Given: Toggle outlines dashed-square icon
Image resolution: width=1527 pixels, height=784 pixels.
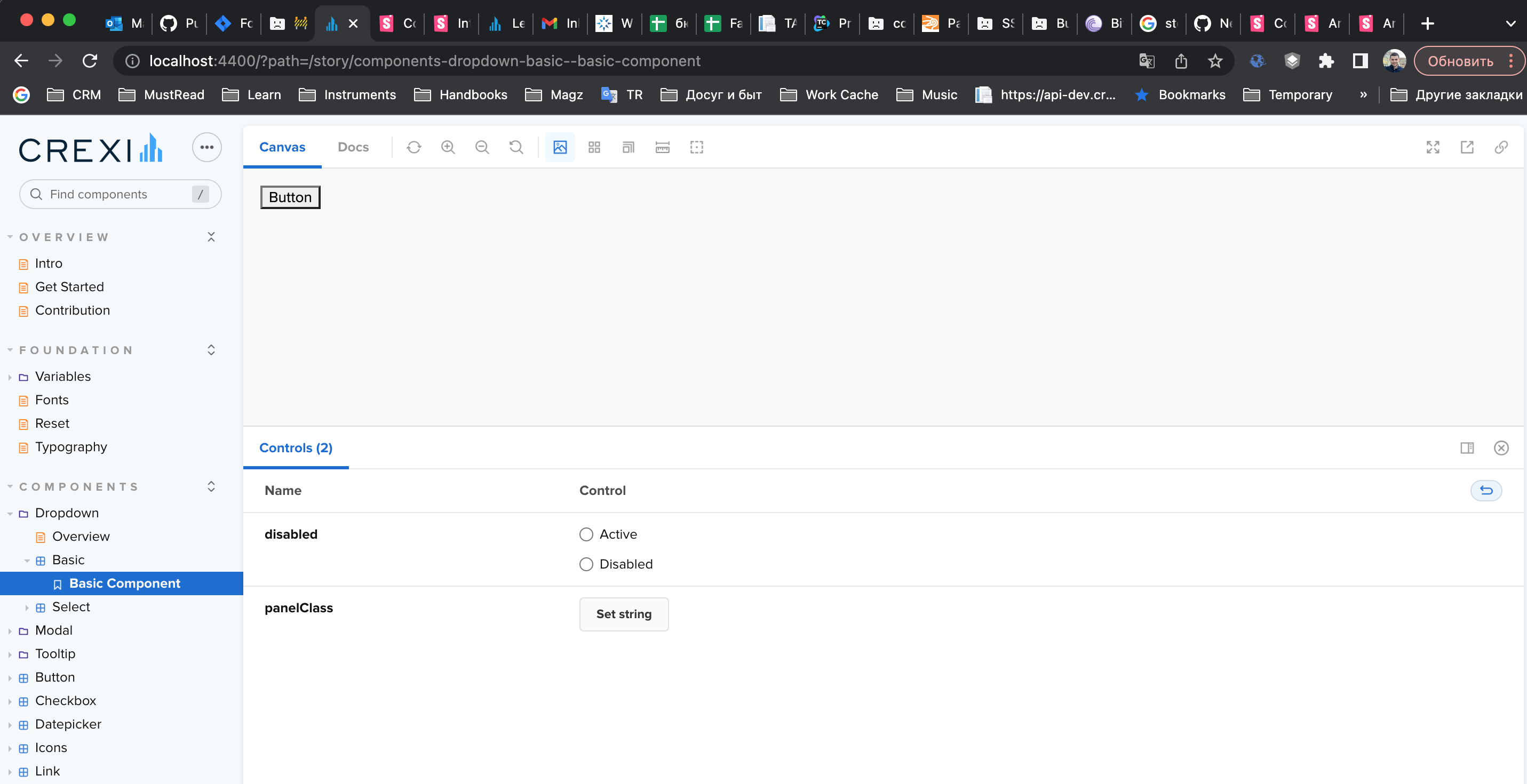Looking at the screenshot, I should [696, 147].
